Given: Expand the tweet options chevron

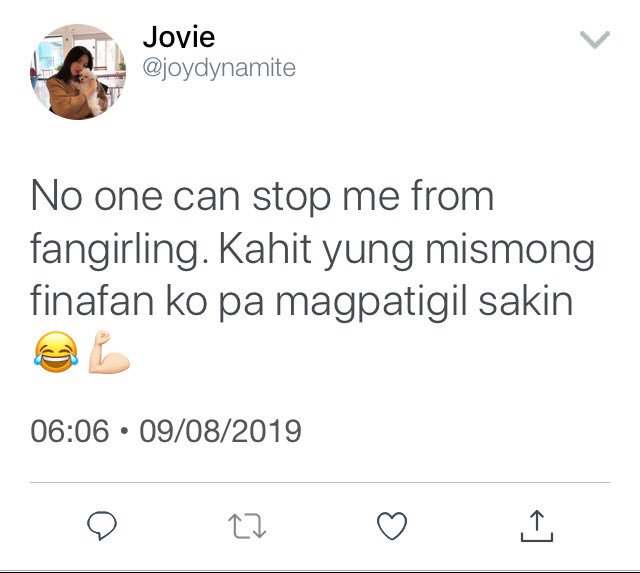Looking at the screenshot, I should pos(595,40).
